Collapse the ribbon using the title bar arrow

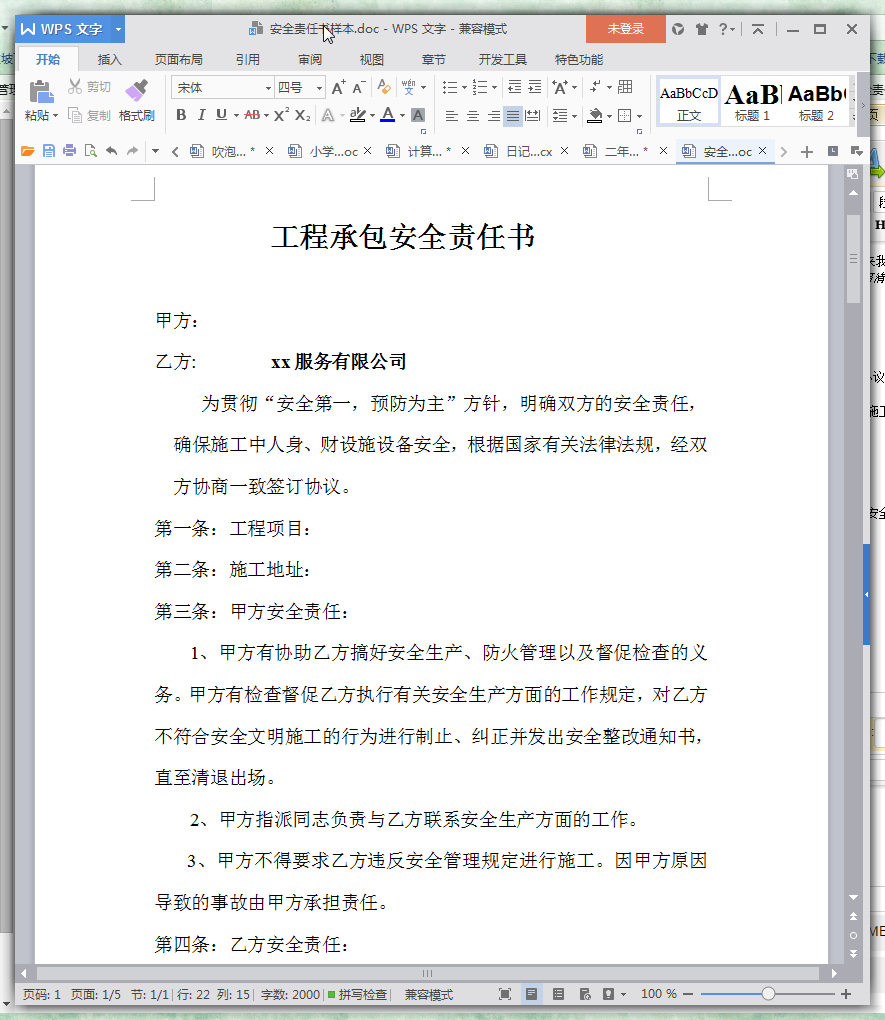pos(757,29)
